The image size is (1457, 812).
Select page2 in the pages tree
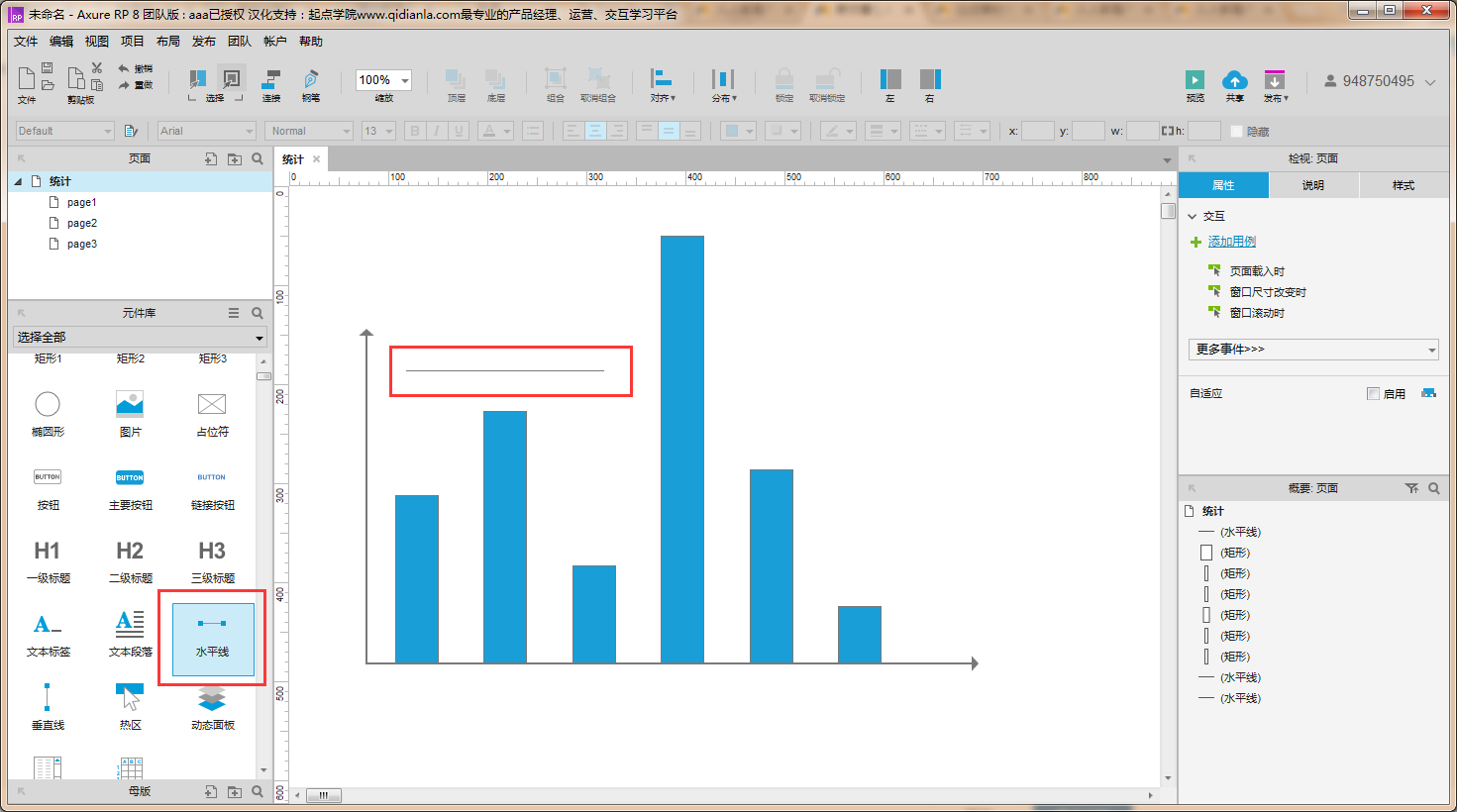(82, 223)
